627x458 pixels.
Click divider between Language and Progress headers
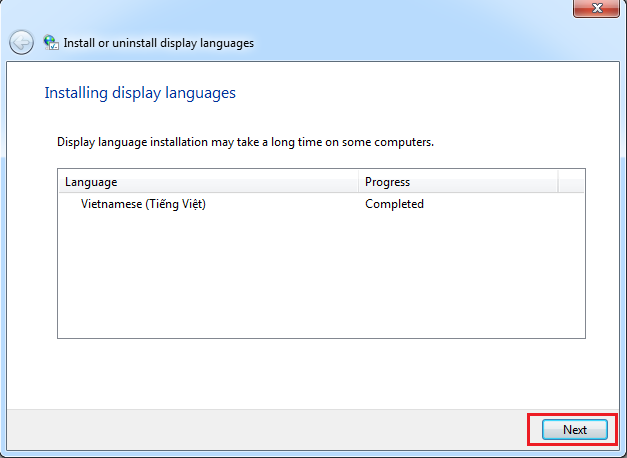[358, 182]
